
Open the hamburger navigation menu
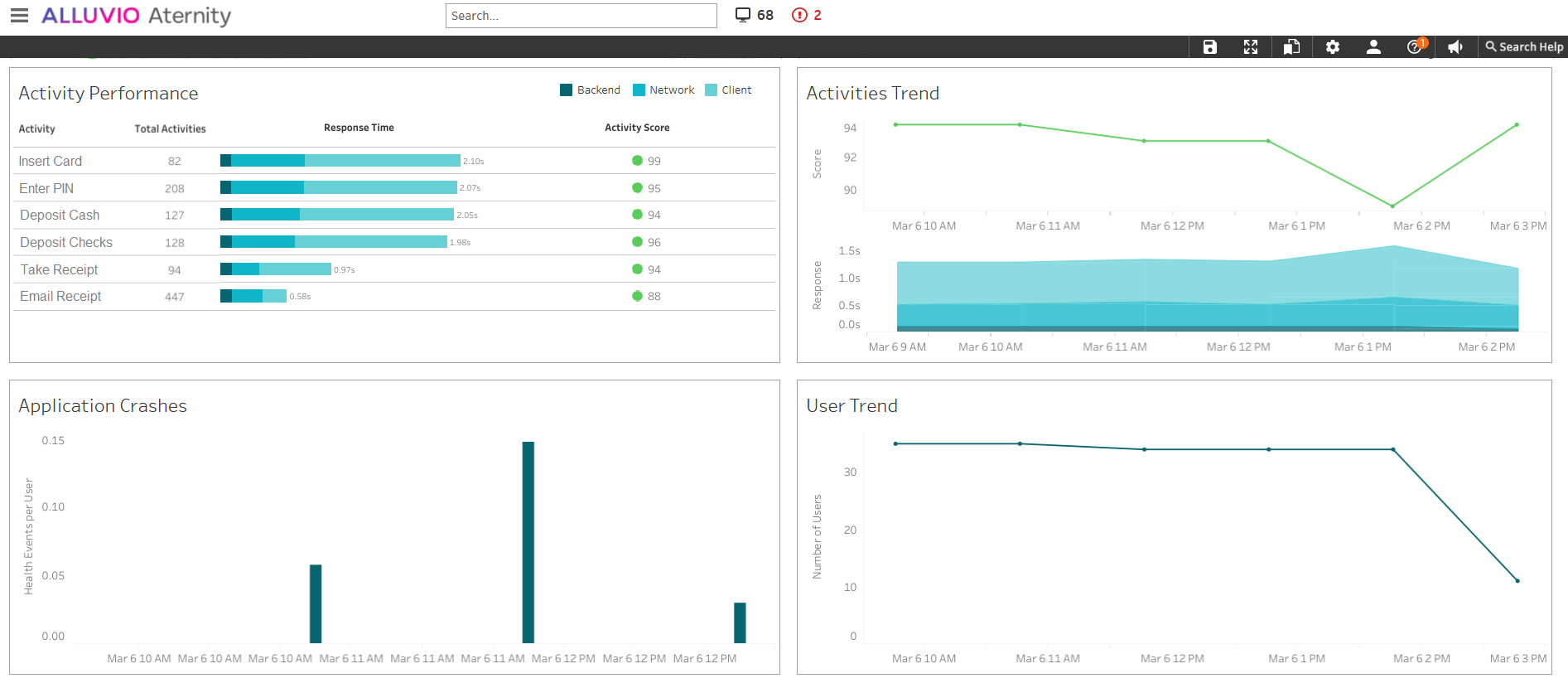(19, 16)
